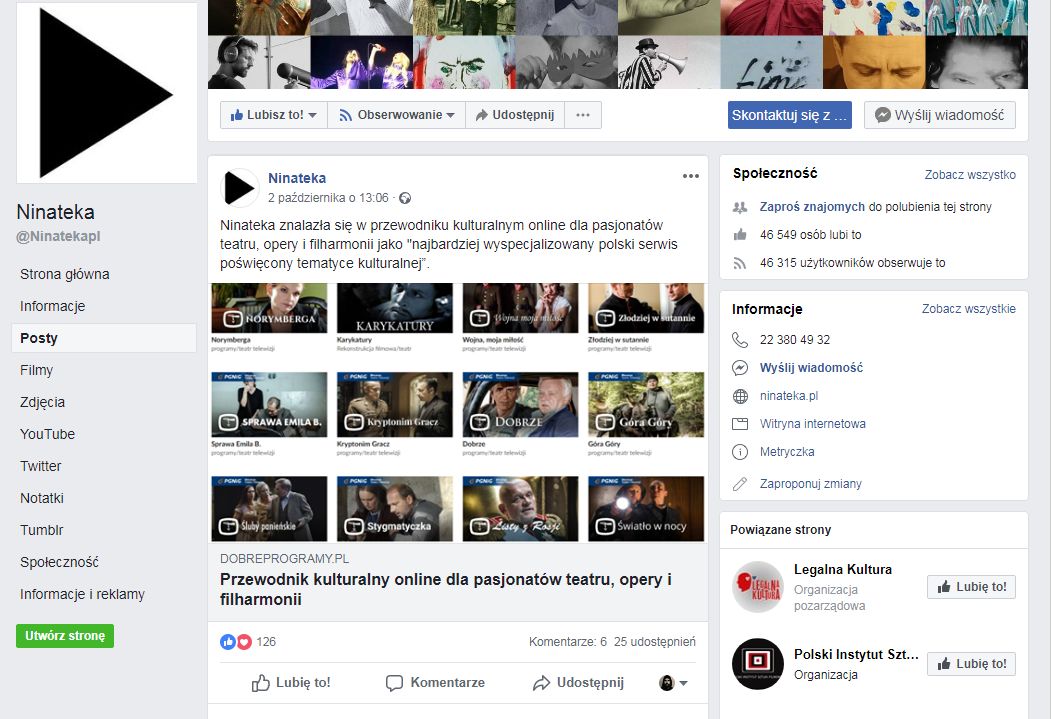Click the Ninateka play-triangle profile picture
Screen dimensions: 1051x719
[107, 92]
